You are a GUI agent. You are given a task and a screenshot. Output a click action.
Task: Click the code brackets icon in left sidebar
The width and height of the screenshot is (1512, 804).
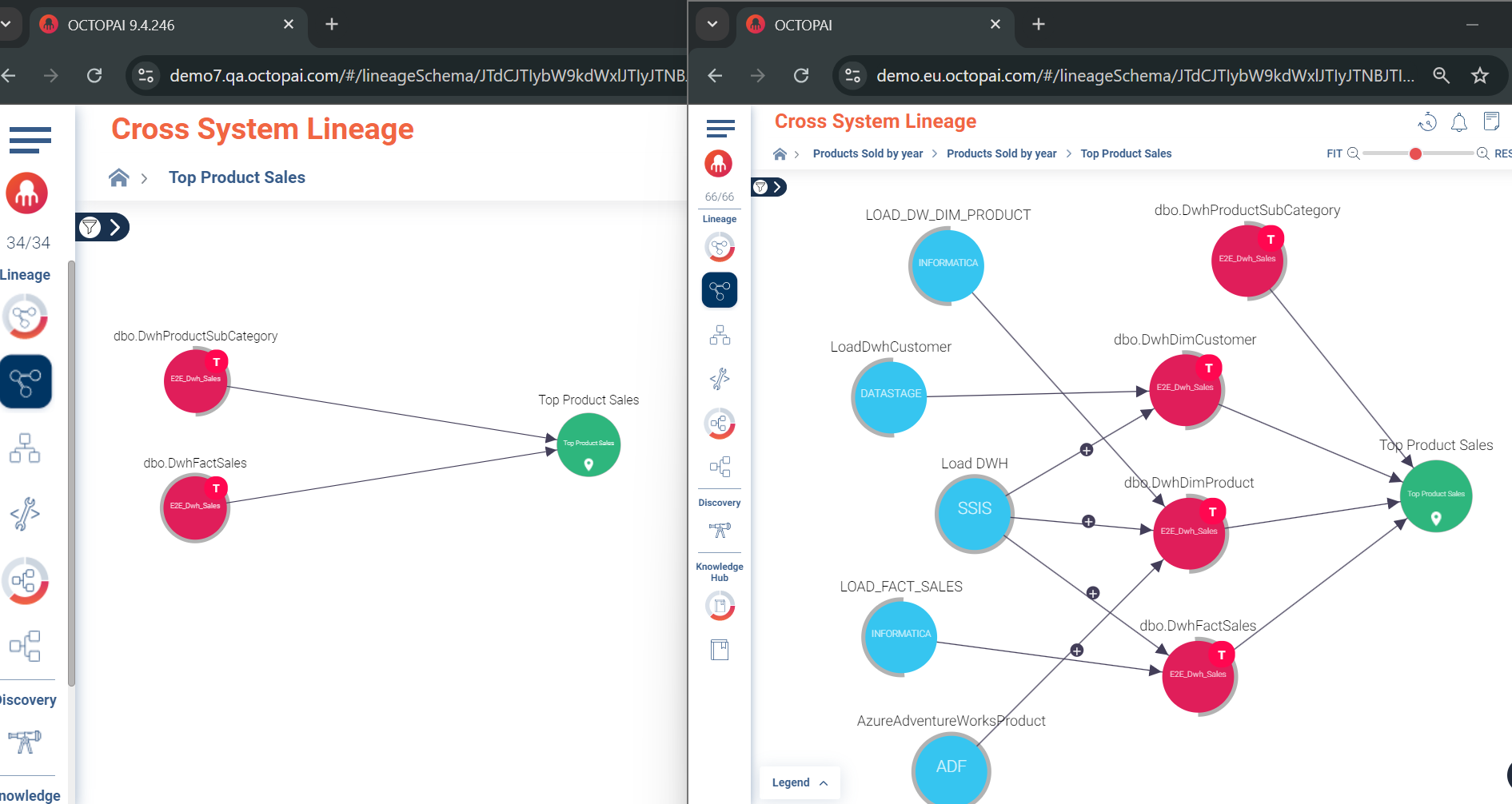(x=25, y=514)
